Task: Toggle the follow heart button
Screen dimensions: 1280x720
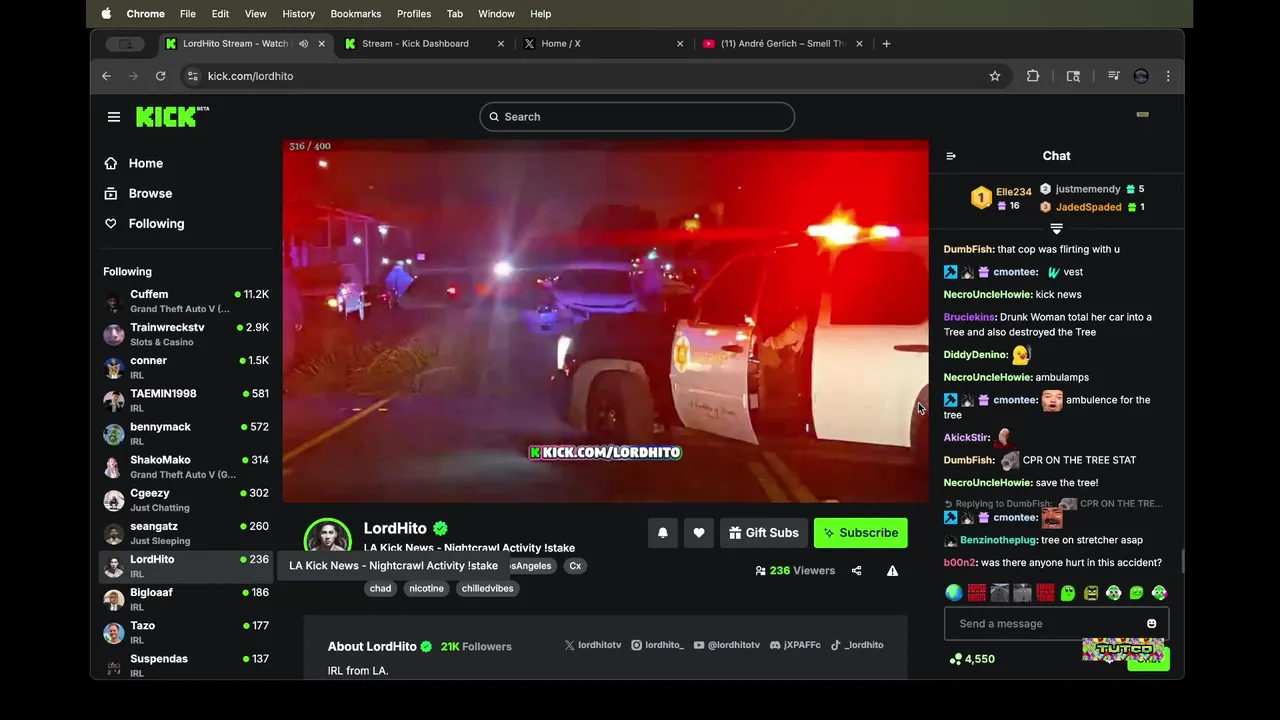Action: 699,533
